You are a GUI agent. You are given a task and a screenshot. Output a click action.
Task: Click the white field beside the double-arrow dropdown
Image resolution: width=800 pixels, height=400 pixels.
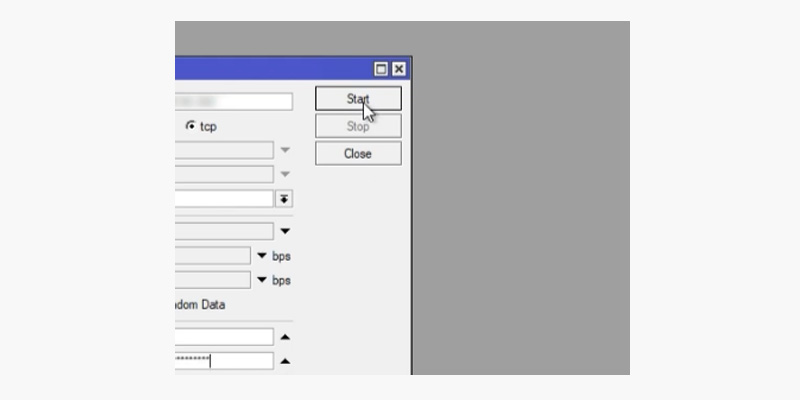pyautogui.click(x=224, y=199)
